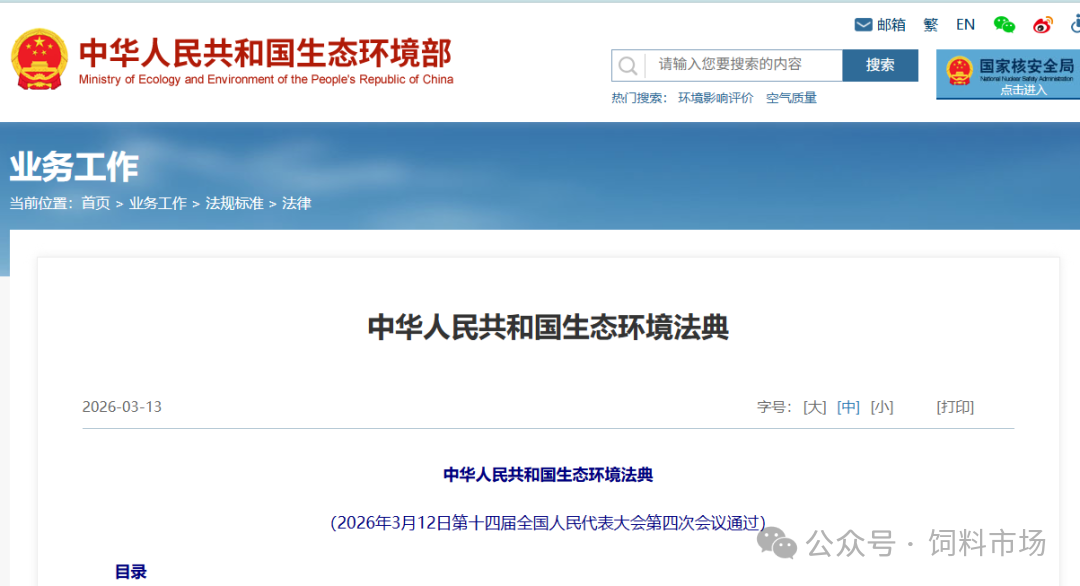Click the 中华人民共和国生态环境部 site title
The image size is (1080, 586).
click(265, 53)
